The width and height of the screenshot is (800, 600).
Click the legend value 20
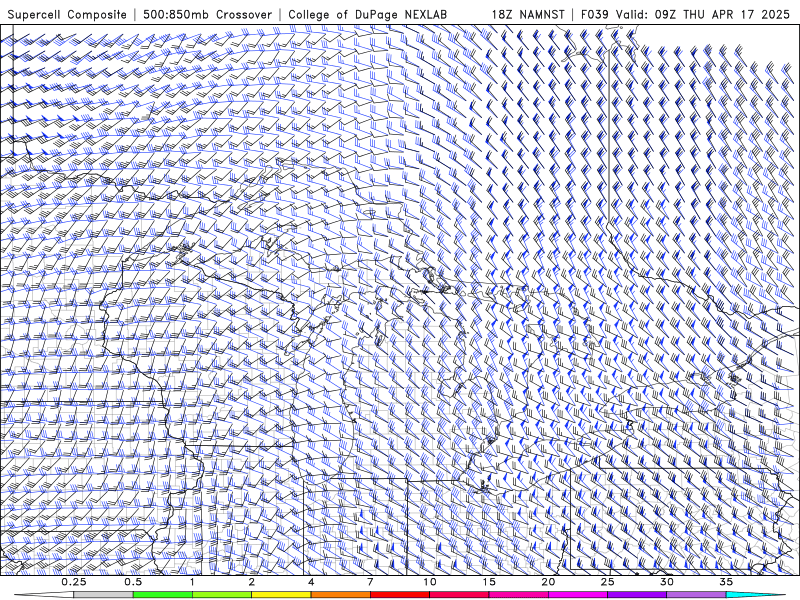click(548, 582)
